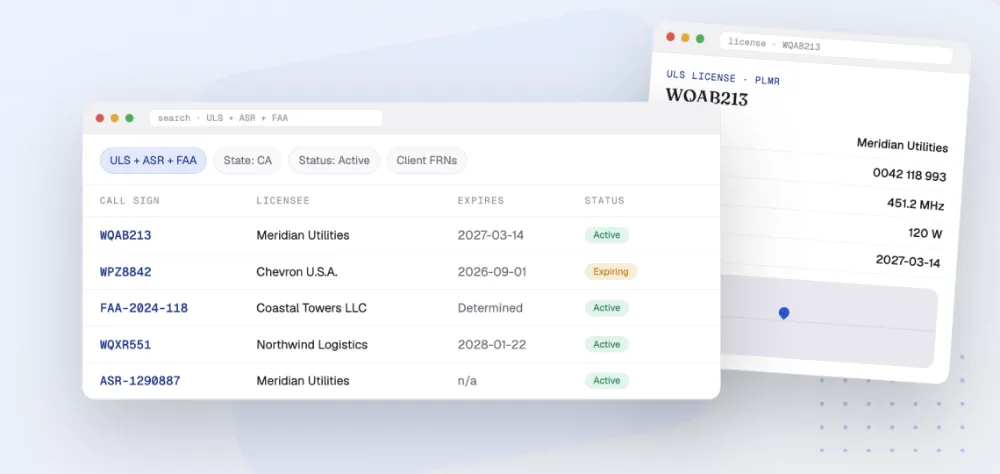Sort by the EXPIRES column header
Image resolution: width=1000 pixels, height=474 pixels.
[481, 200]
